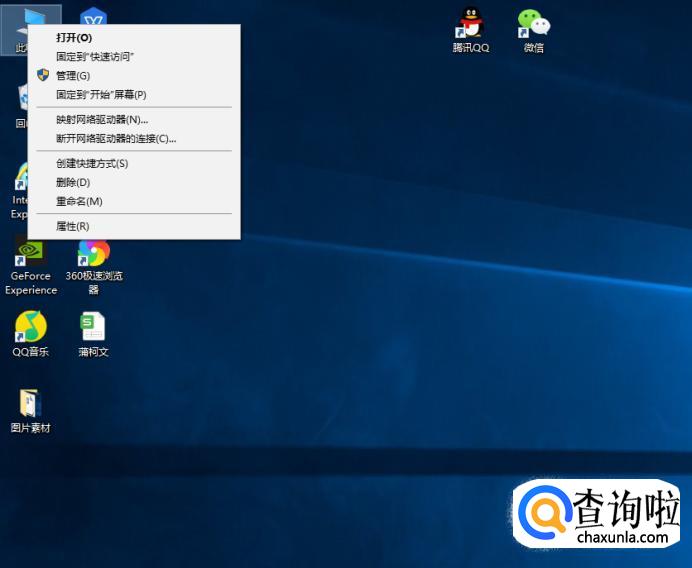692x568 pixels.
Task: Open 属性(R) properties from the menu
Action: pos(73,227)
